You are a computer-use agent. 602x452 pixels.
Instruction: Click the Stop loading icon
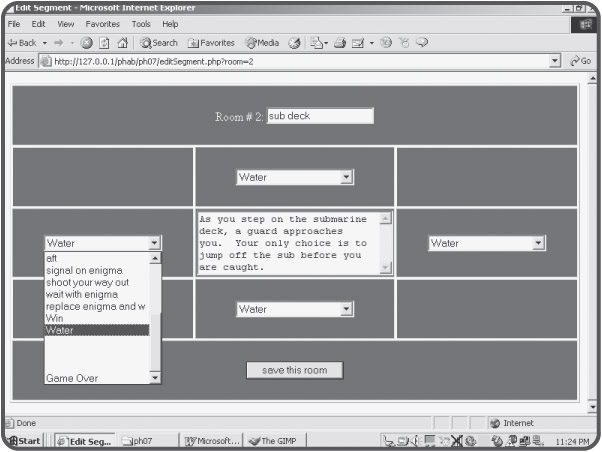pos(87,43)
